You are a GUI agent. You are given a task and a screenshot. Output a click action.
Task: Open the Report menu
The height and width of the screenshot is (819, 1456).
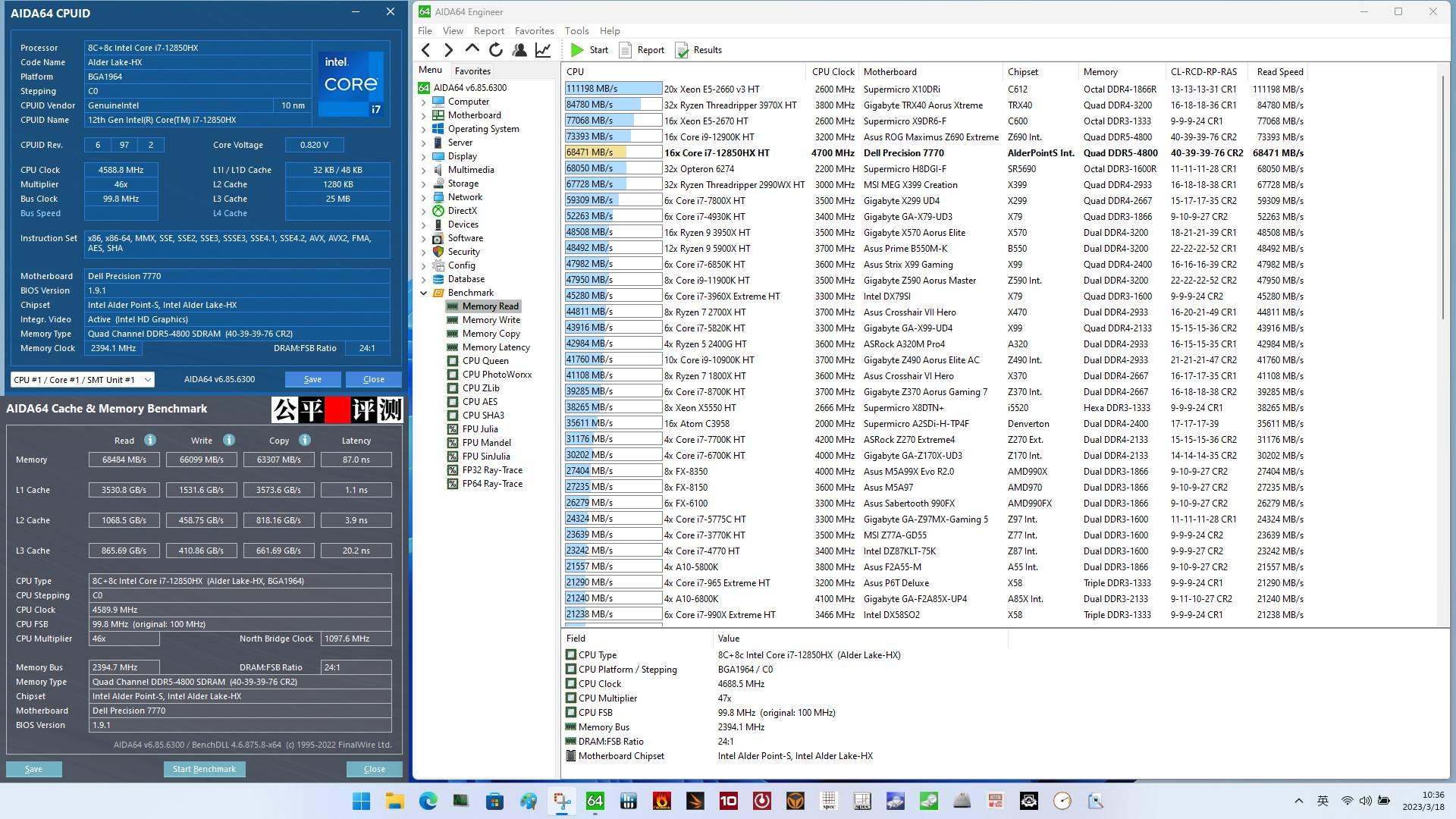coord(488,31)
